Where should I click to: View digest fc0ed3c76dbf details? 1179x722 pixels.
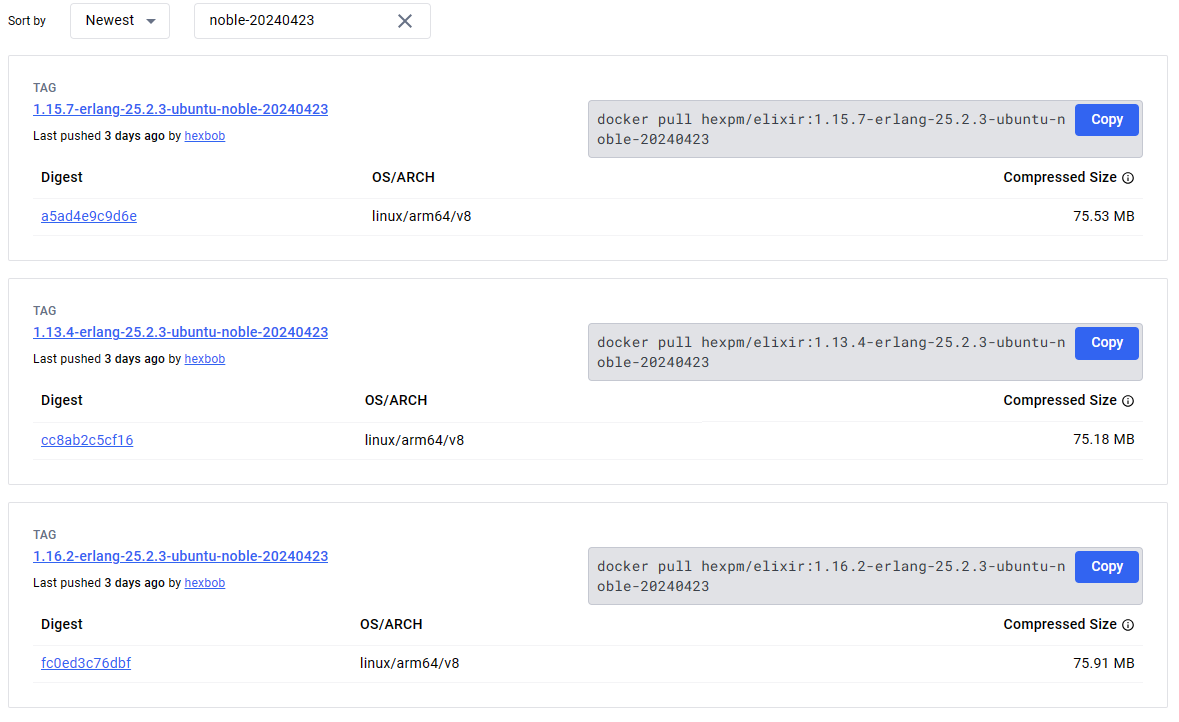click(86, 662)
